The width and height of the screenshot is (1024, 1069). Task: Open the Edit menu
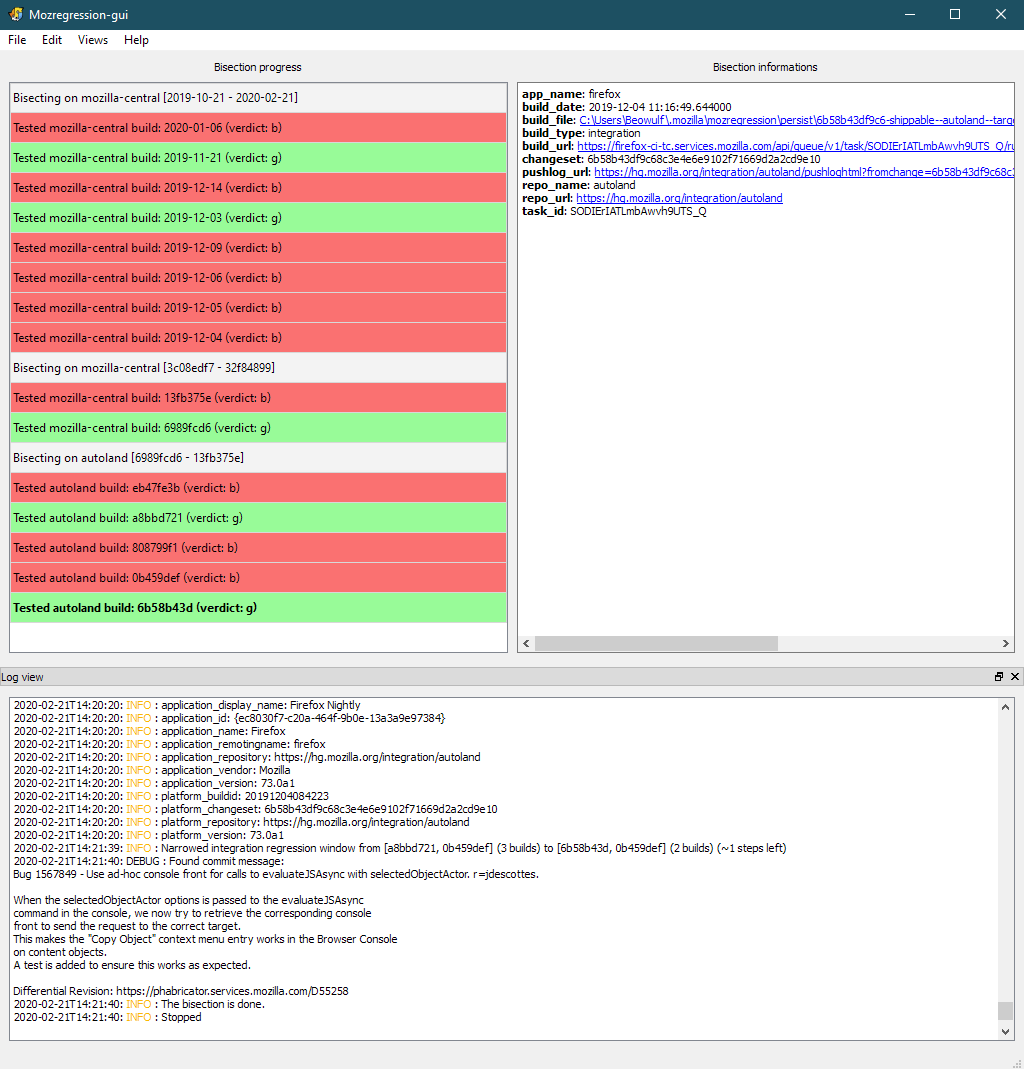click(52, 40)
